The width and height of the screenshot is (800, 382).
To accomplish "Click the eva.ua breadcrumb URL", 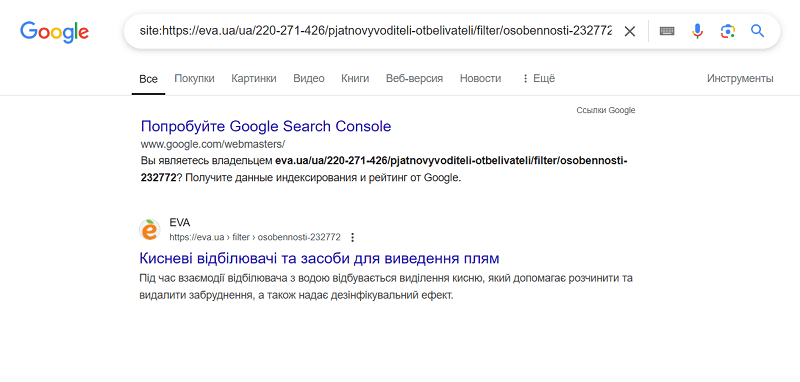I will (255, 237).
